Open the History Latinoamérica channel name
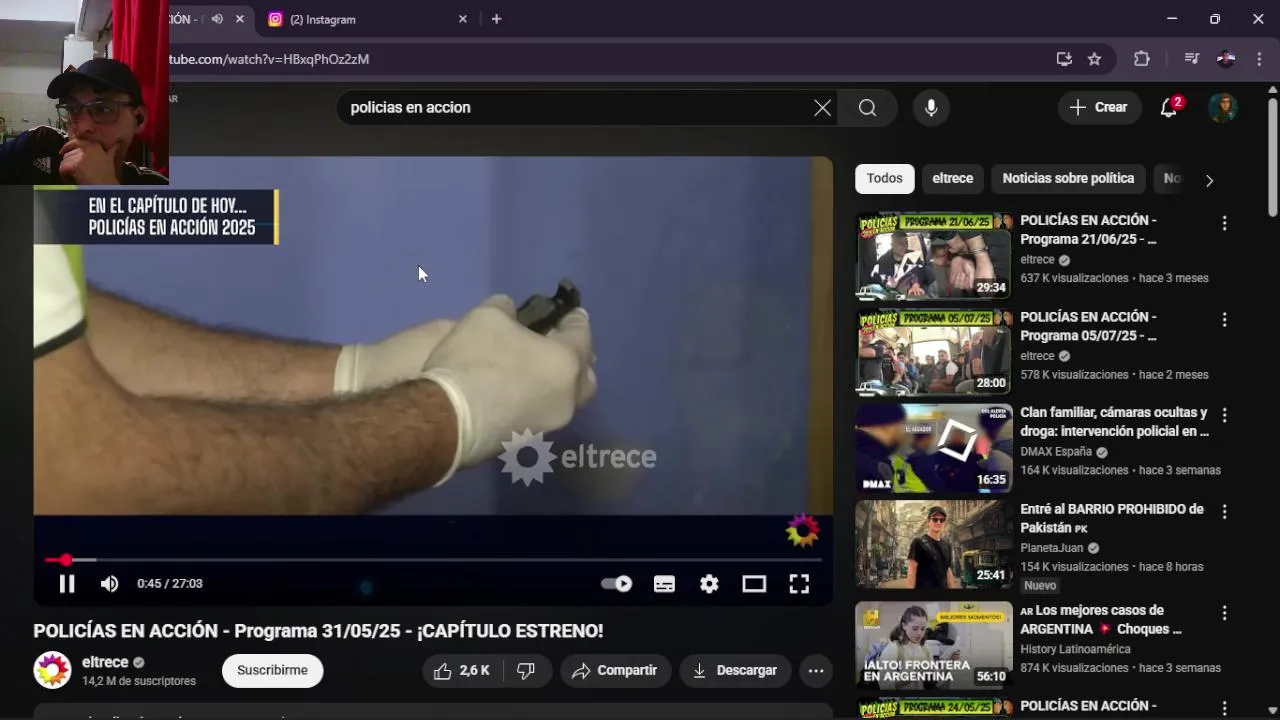The height and width of the screenshot is (720, 1280). [1075, 649]
